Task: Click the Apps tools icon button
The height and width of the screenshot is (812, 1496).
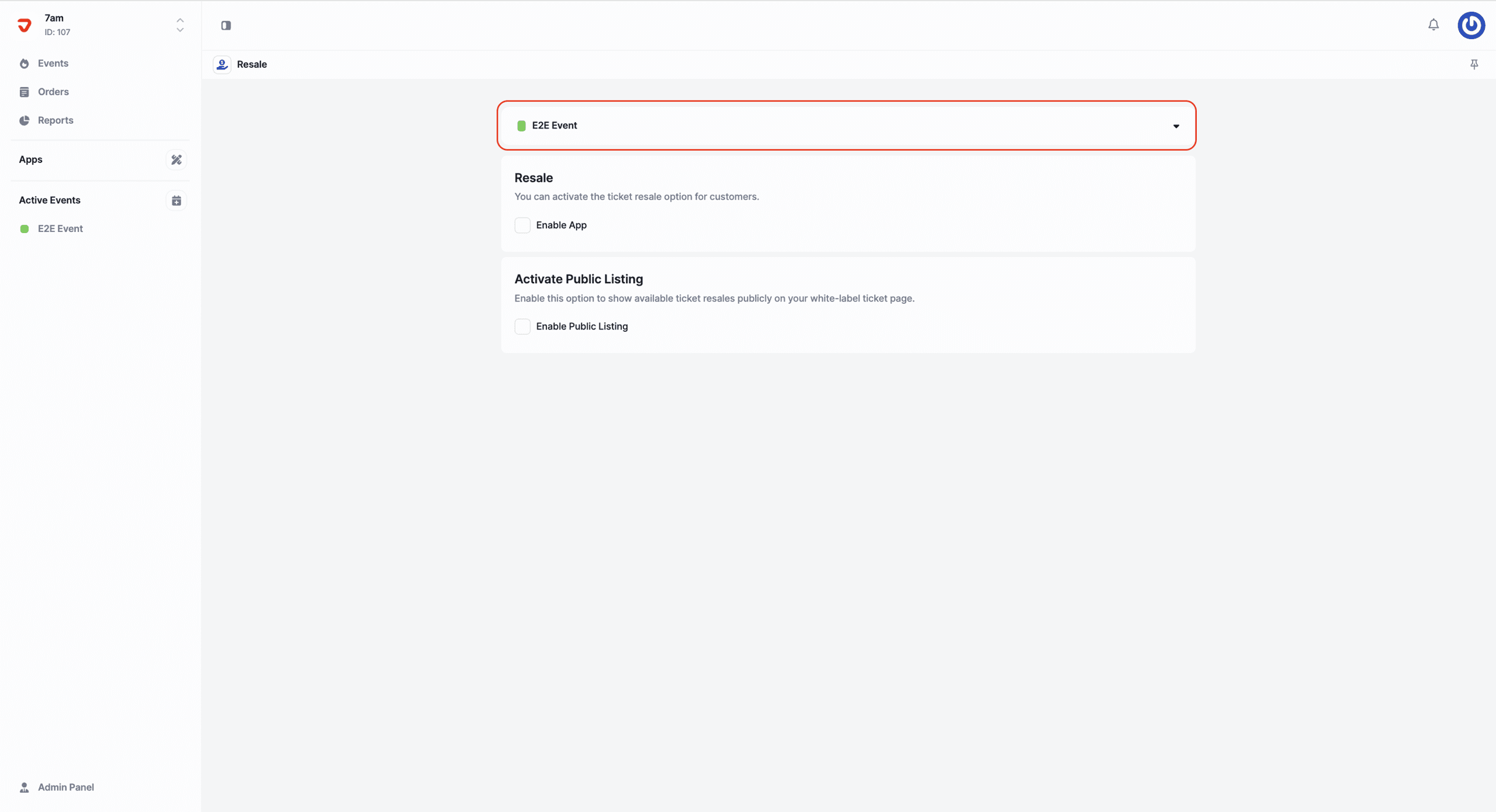Action: point(176,159)
